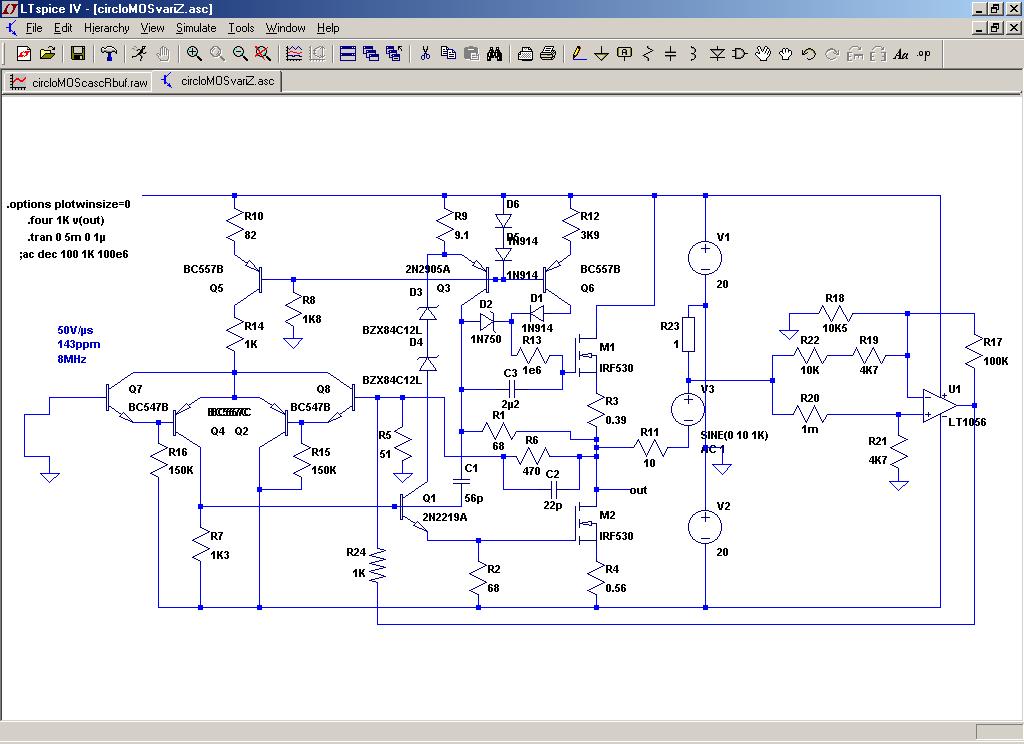This screenshot has height=744, width=1024.
Task: Cascade windows icon
Action: [x=371, y=54]
